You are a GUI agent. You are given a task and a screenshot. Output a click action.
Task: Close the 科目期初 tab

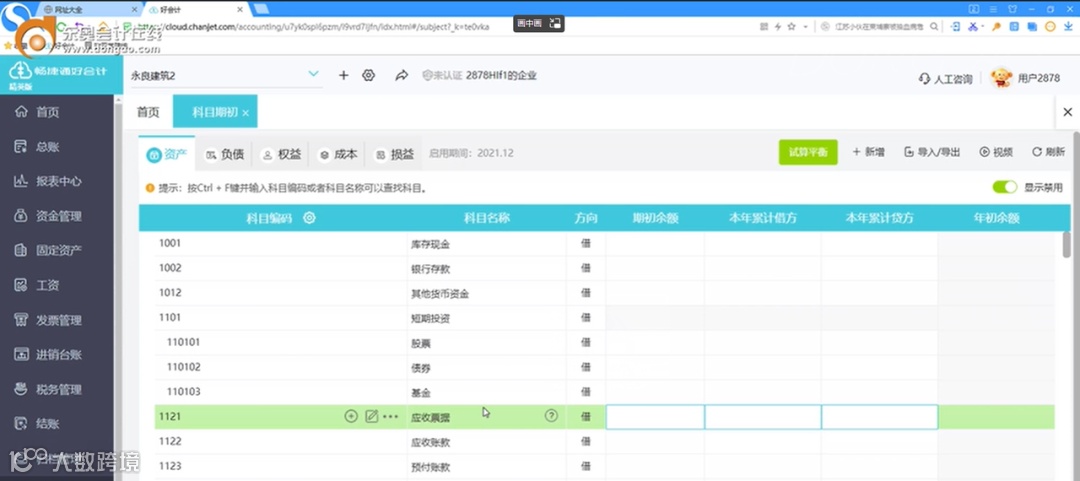(x=245, y=113)
